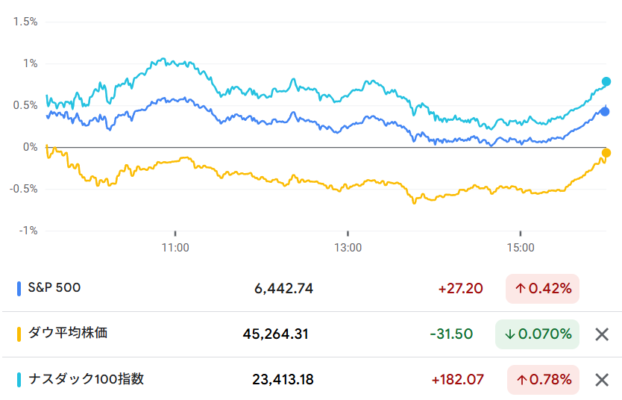
Task: Remove ナスダック100指数 with its X icon
Action: point(602,380)
